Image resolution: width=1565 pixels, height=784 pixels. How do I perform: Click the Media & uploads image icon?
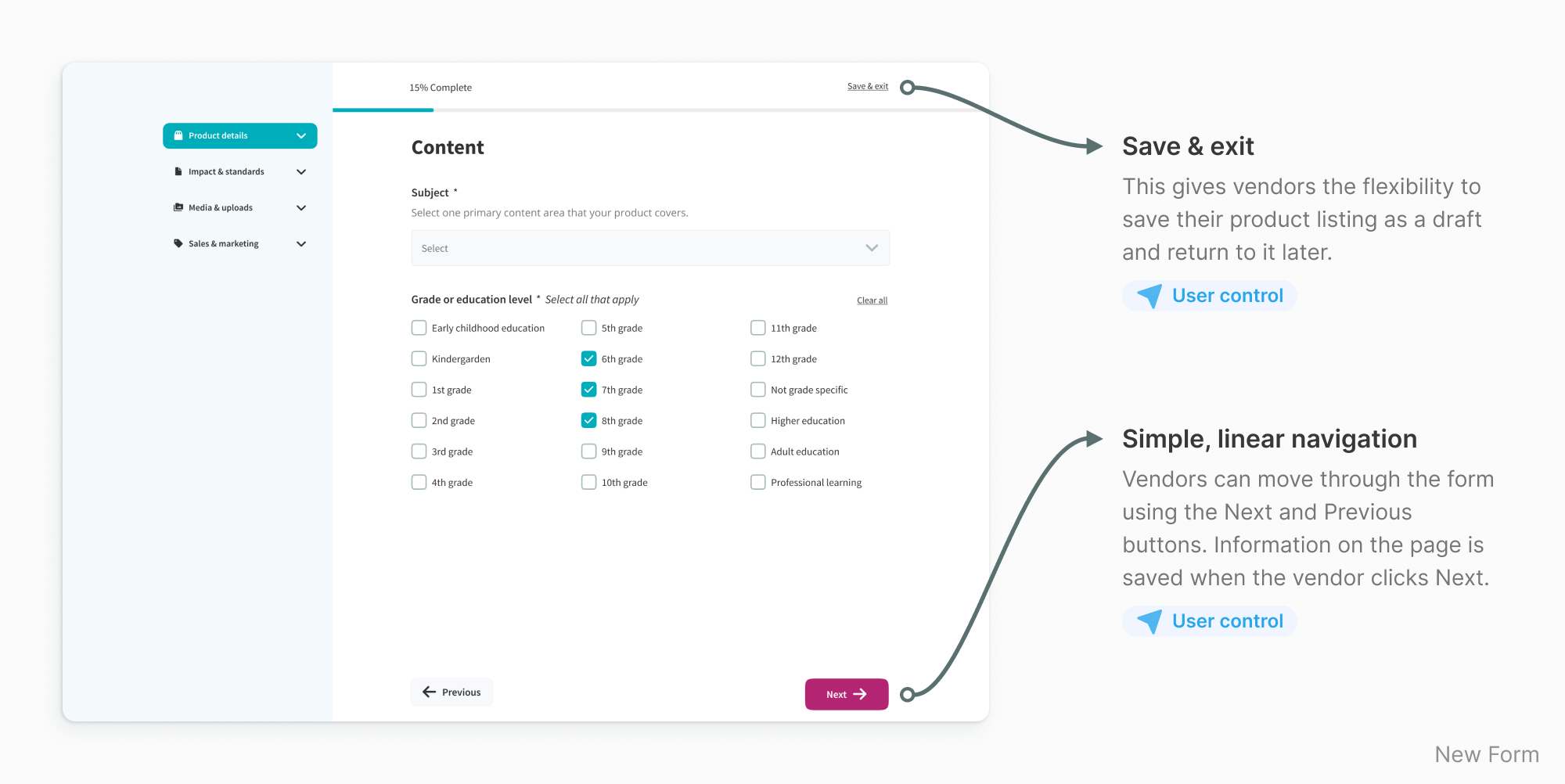point(178,207)
